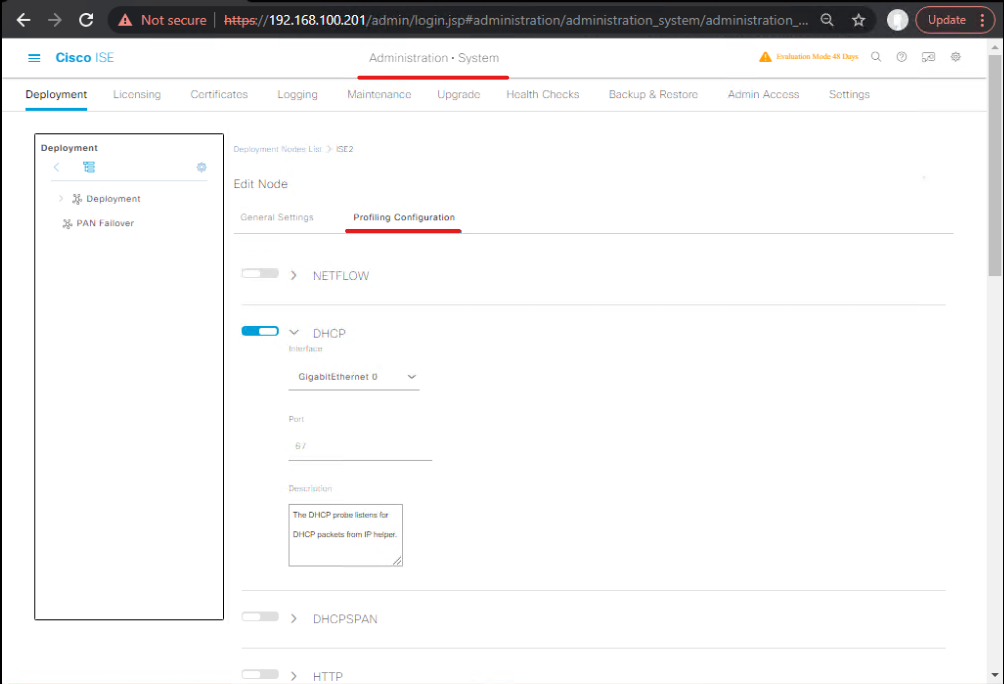Screen dimensions: 1004x684
Task: Click the DHCP Port field
Action: tap(360, 446)
